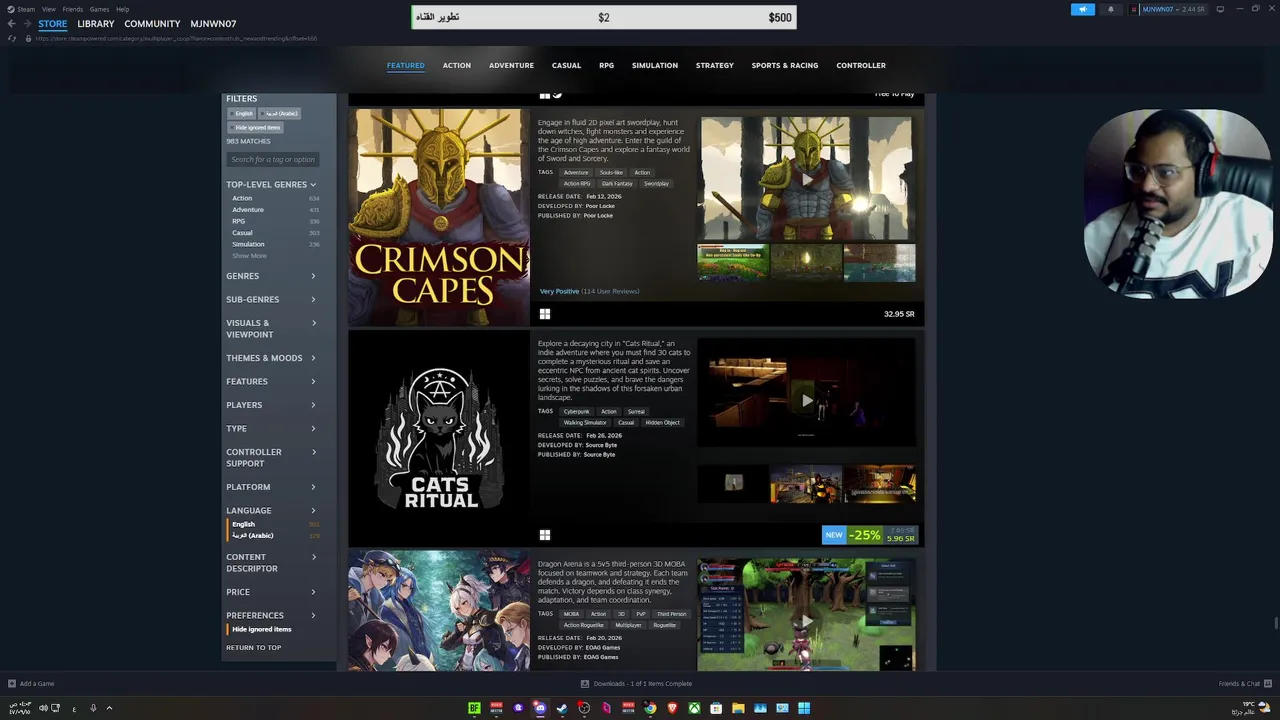Open the Steam menu
Image resolution: width=1280 pixels, height=720 pixels.
point(26,9)
